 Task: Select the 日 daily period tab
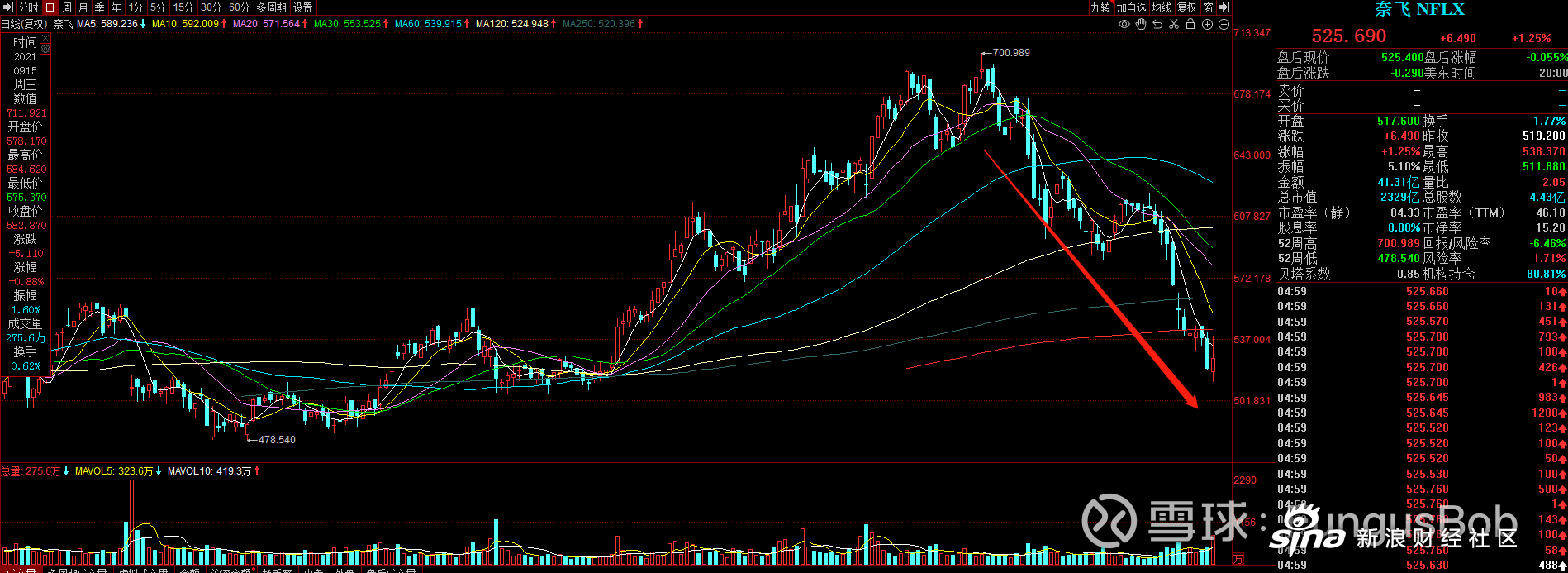[50, 7]
